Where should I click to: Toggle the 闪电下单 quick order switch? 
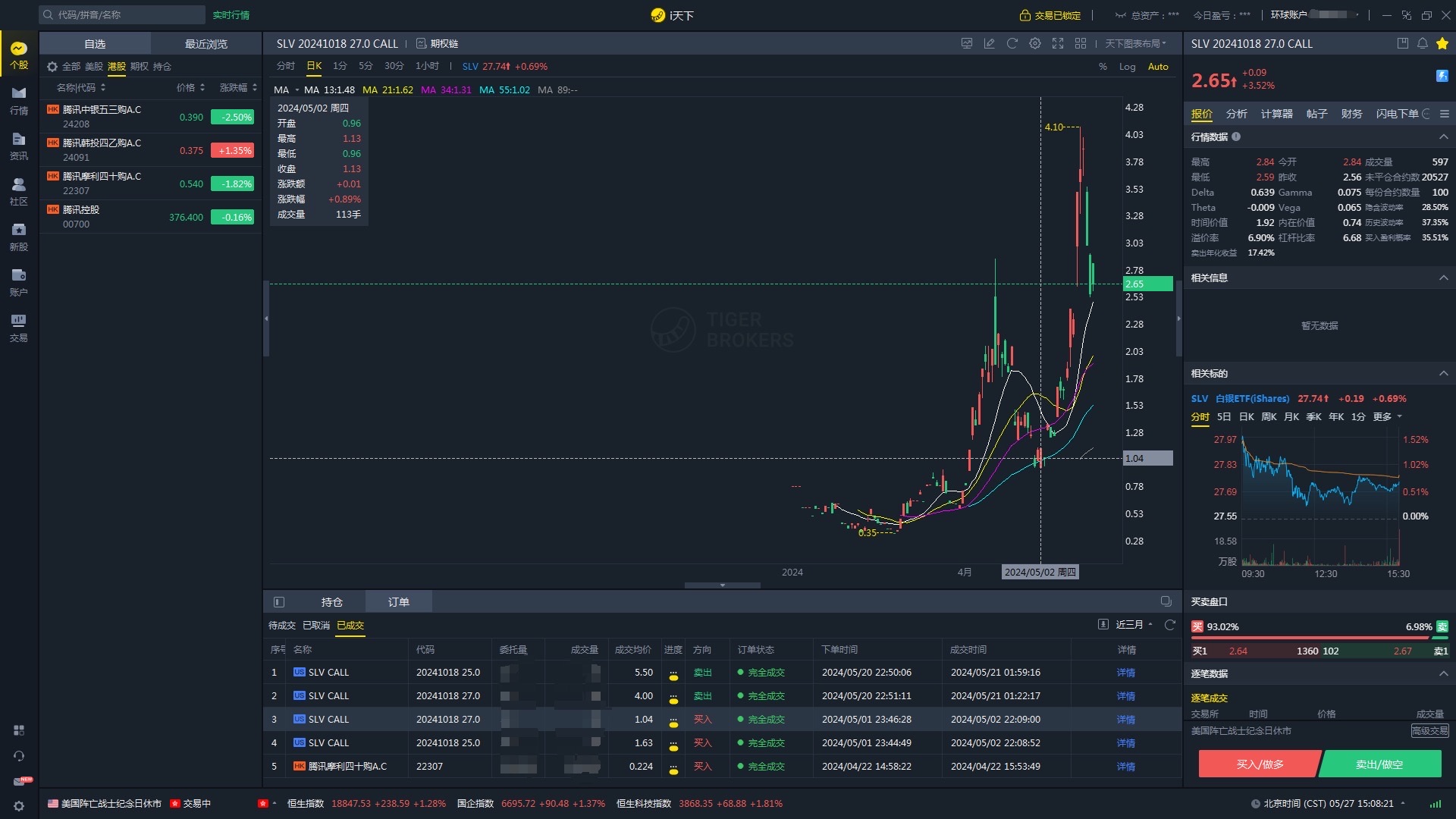(x=1426, y=114)
